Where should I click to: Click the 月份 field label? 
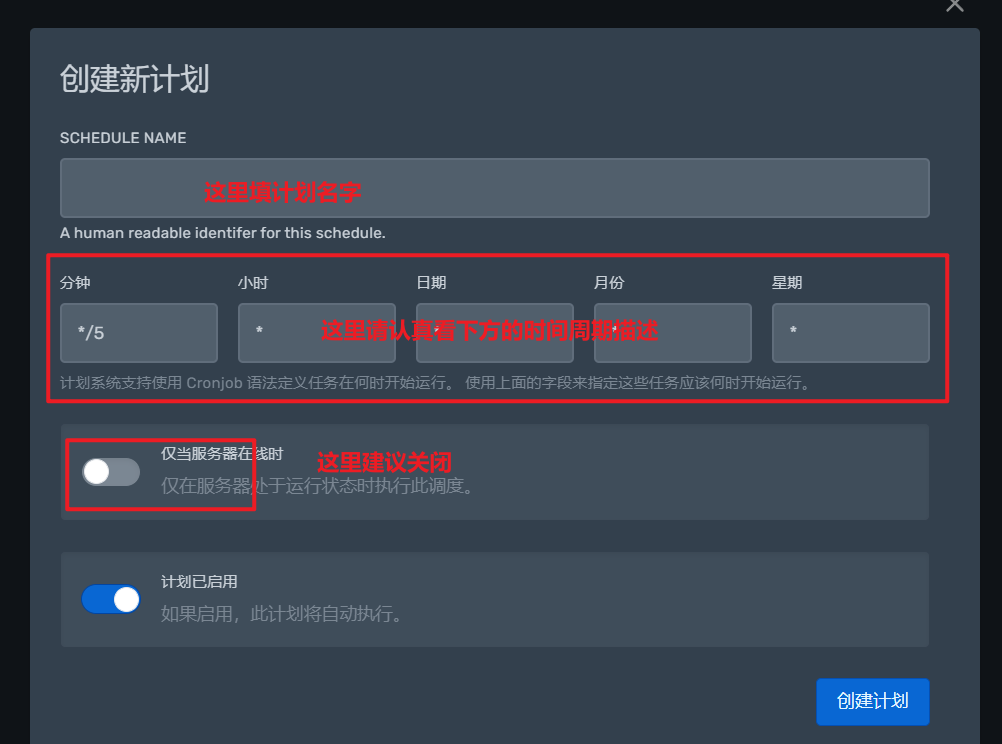[609, 283]
